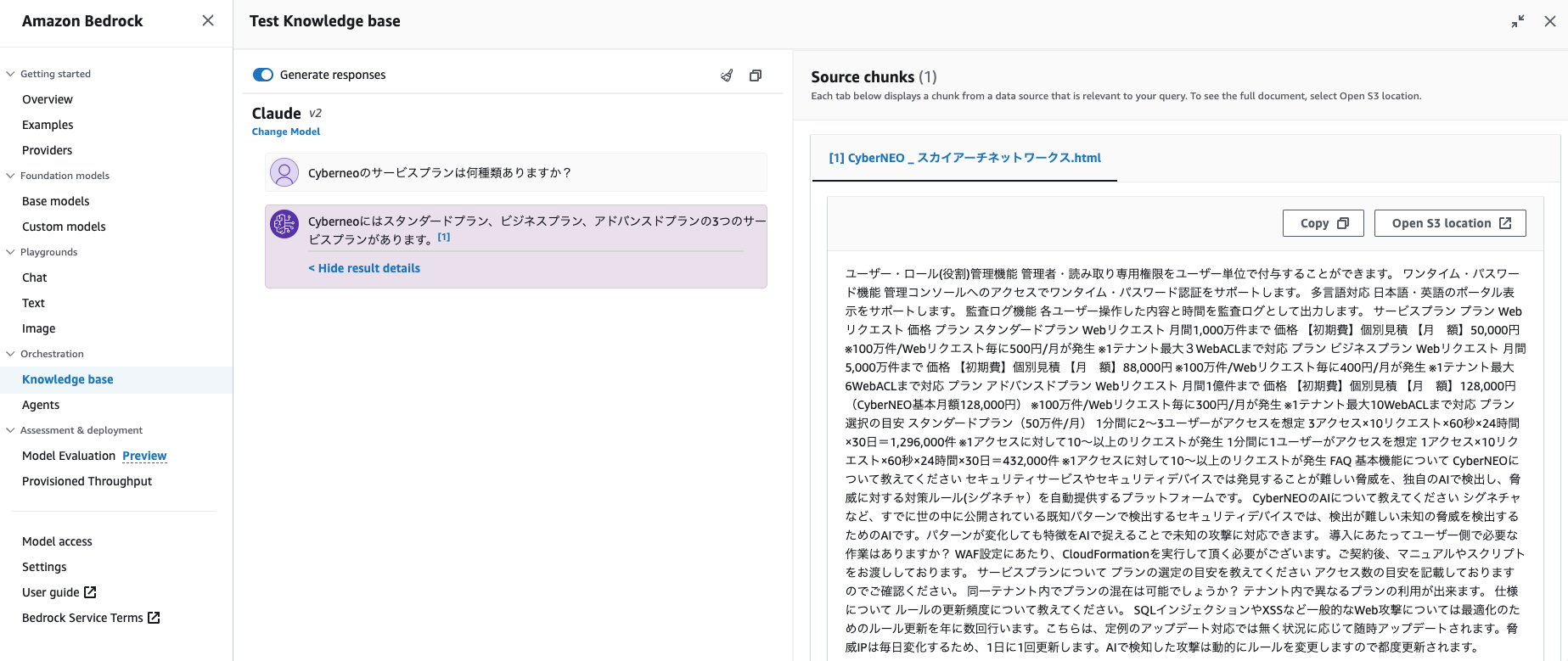Click the source chunk text body
Screen dimensions: 1568x661
(1185, 460)
